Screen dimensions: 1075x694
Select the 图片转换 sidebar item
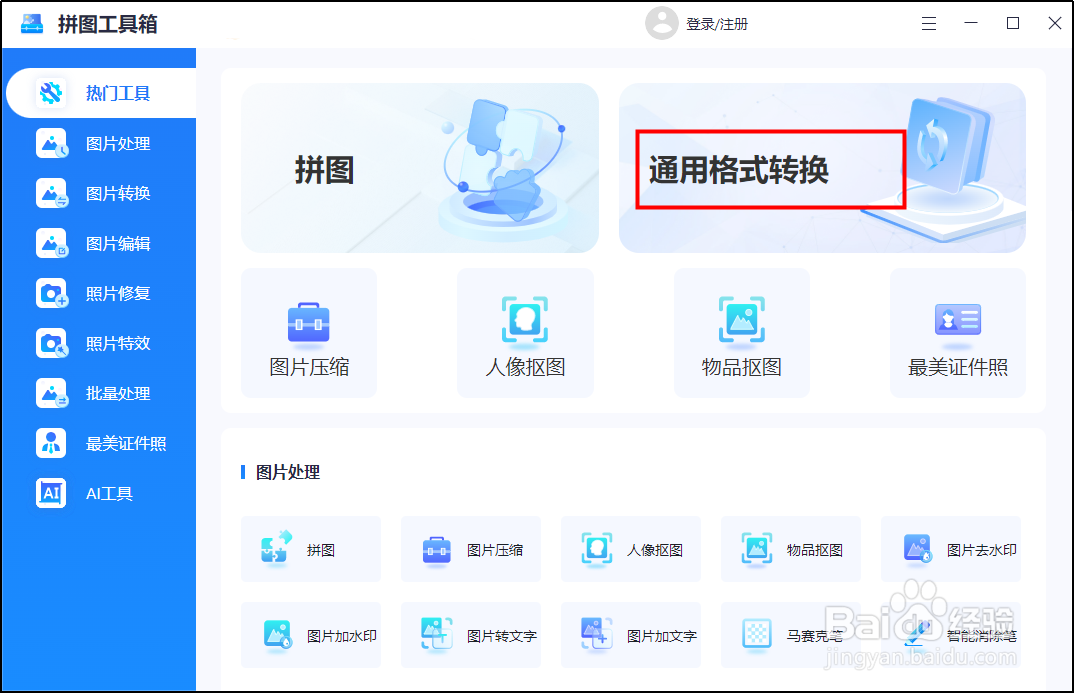point(100,193)
